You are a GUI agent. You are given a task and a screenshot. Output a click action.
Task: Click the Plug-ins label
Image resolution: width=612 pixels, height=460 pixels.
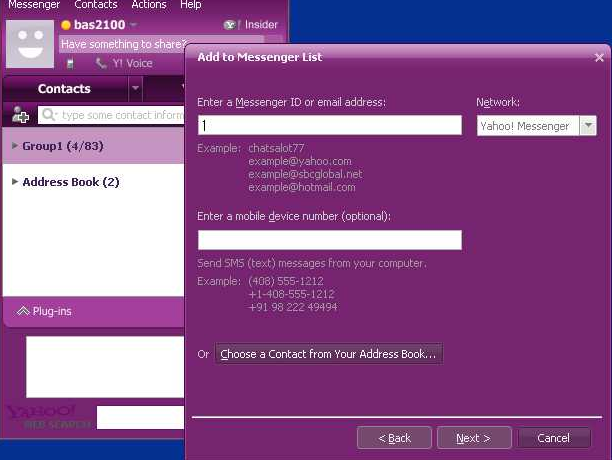tap(52, 311)
